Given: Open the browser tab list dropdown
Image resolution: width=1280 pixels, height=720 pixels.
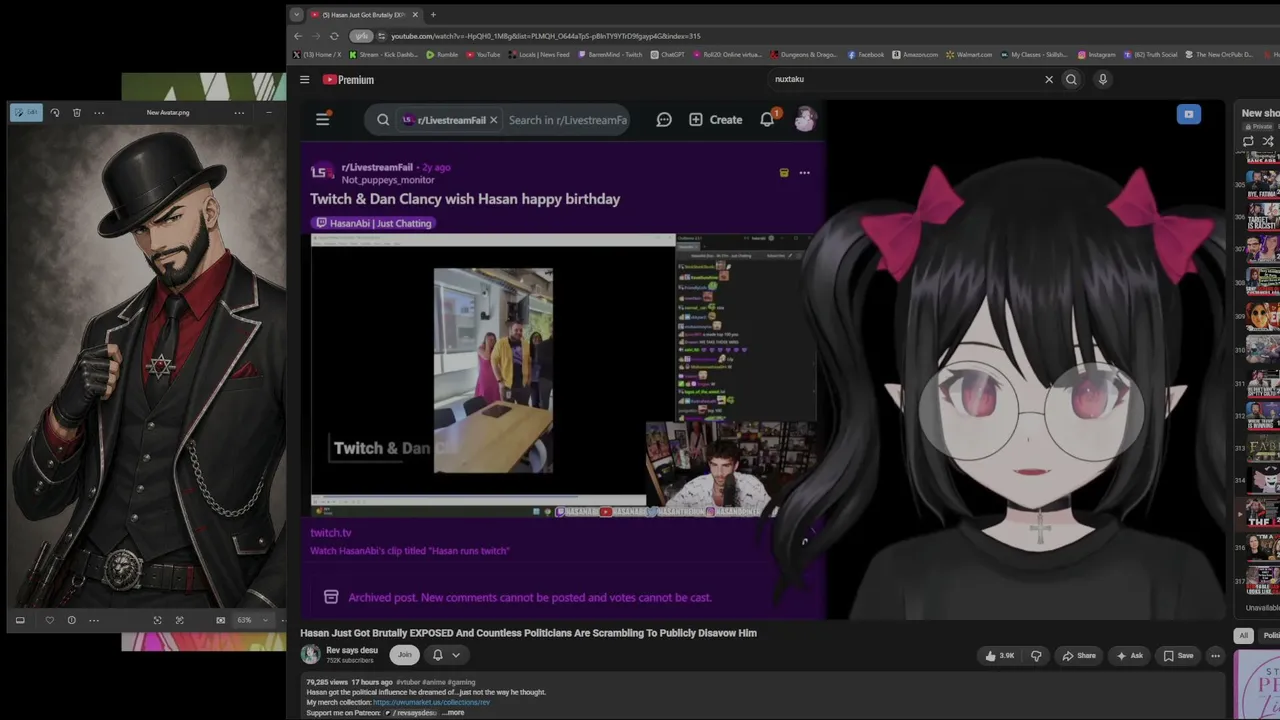Looking at the screenshot, I should pos(296,14).
